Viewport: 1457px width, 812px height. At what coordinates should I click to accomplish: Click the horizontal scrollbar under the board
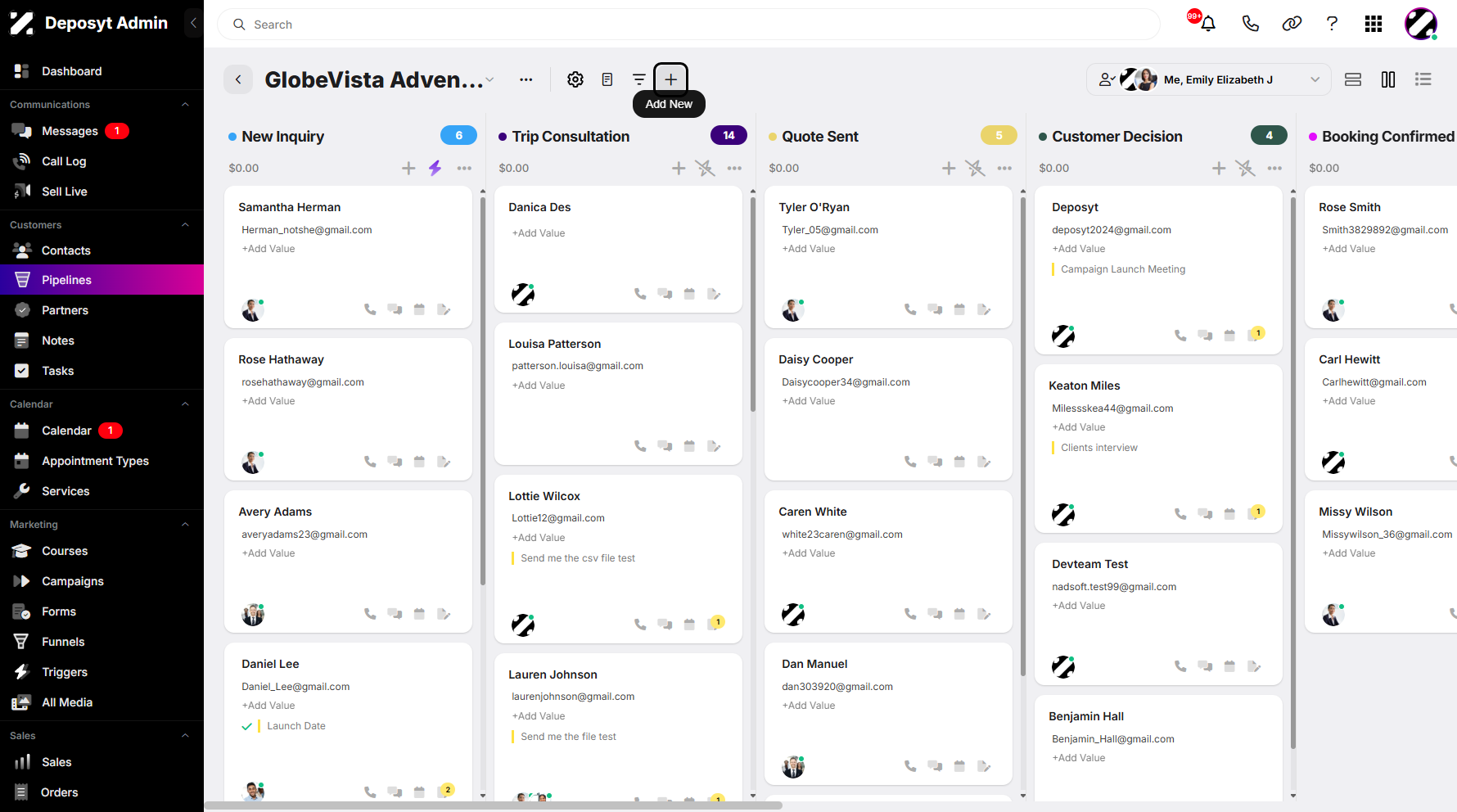494,805
